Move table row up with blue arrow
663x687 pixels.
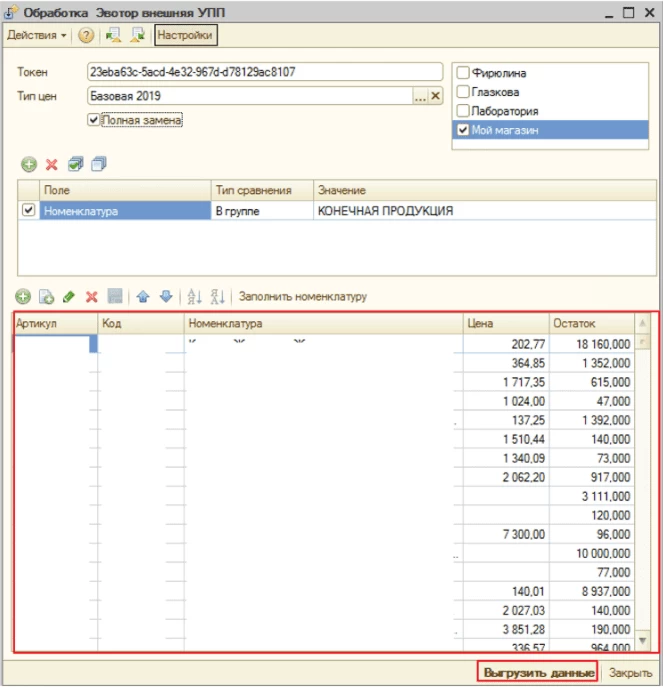click(x=143, y=297)
